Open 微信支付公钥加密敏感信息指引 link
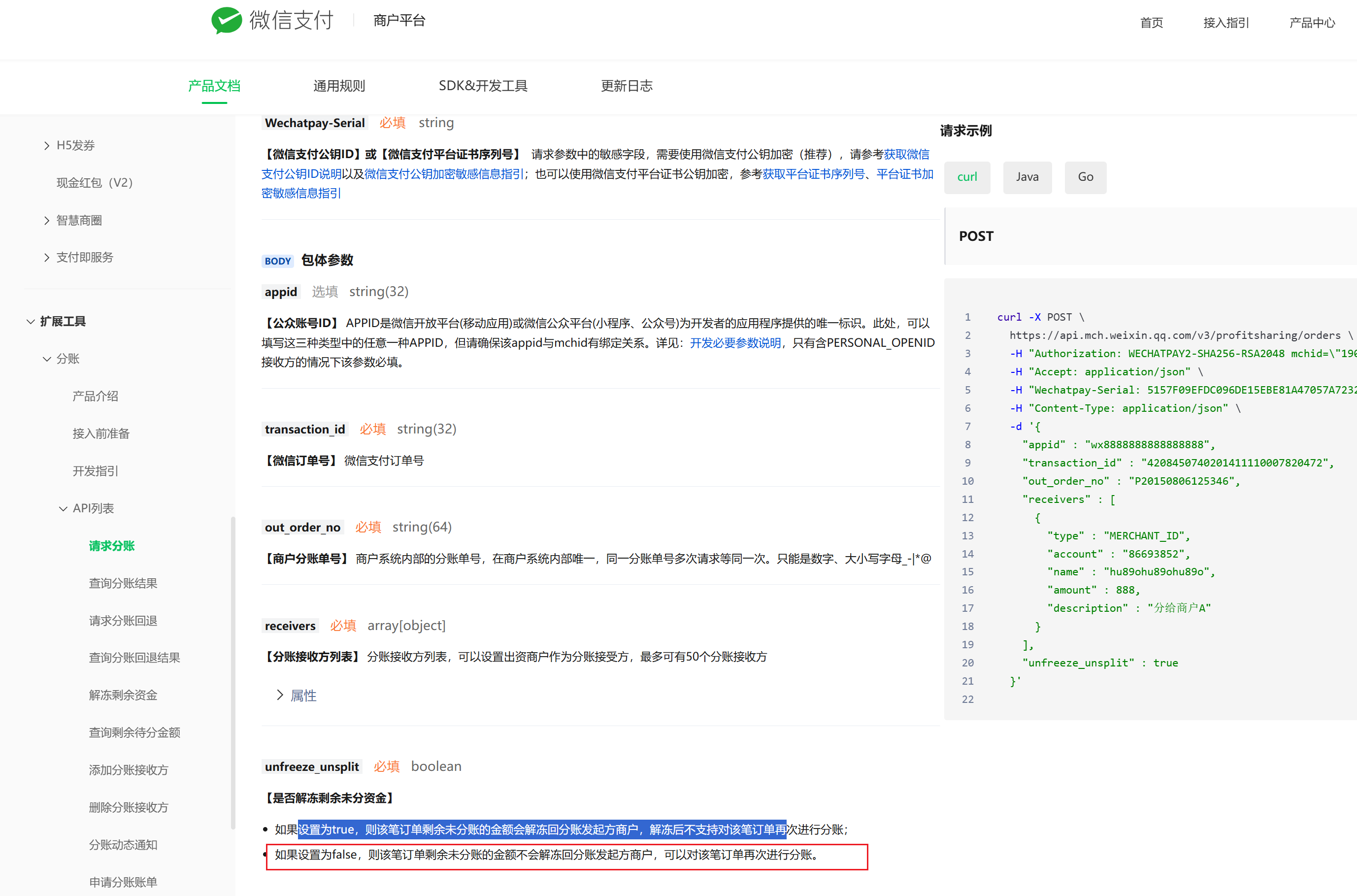 (x=444, y=174)
